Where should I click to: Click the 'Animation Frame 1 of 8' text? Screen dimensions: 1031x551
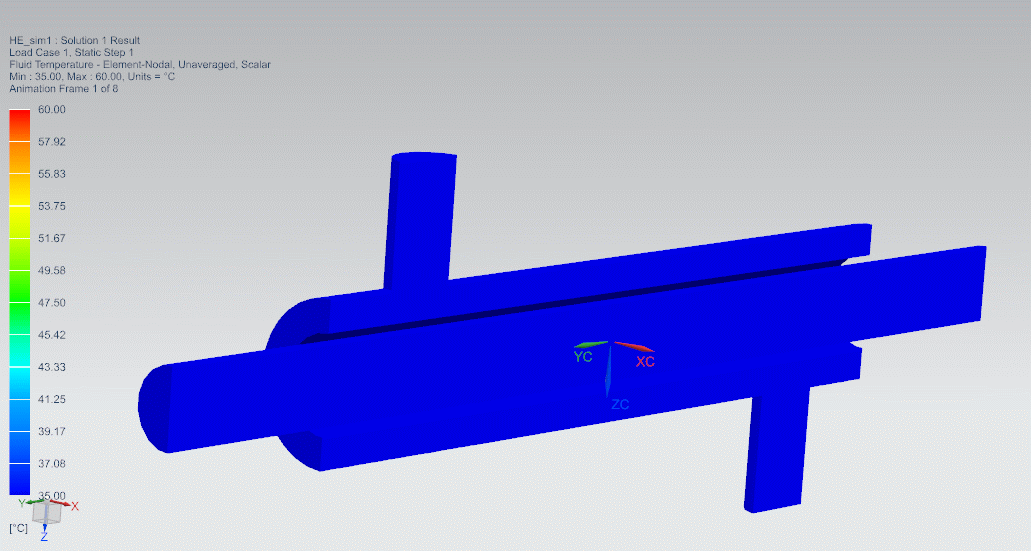tap(63, 88)
